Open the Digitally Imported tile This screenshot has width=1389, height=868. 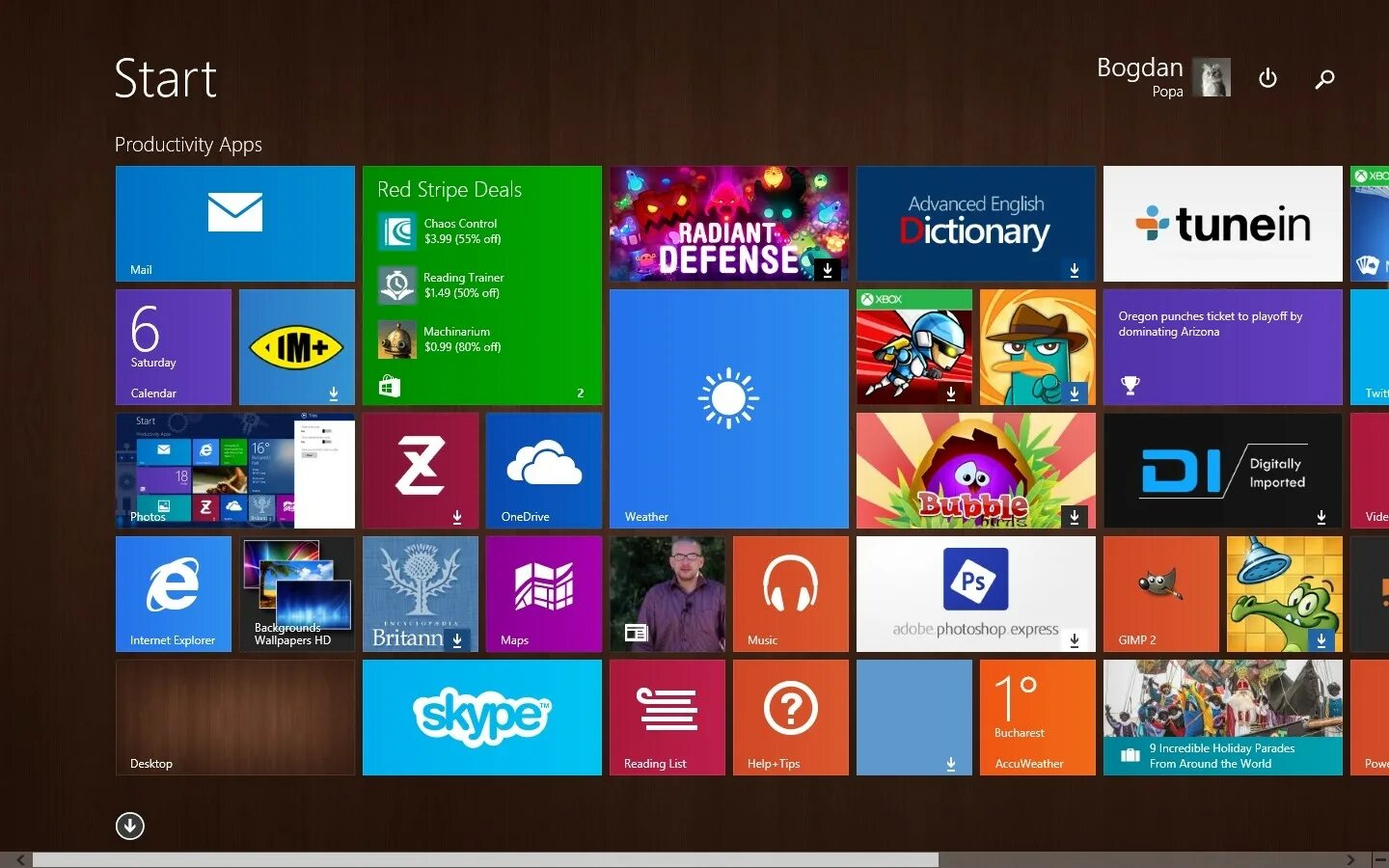1223,471
